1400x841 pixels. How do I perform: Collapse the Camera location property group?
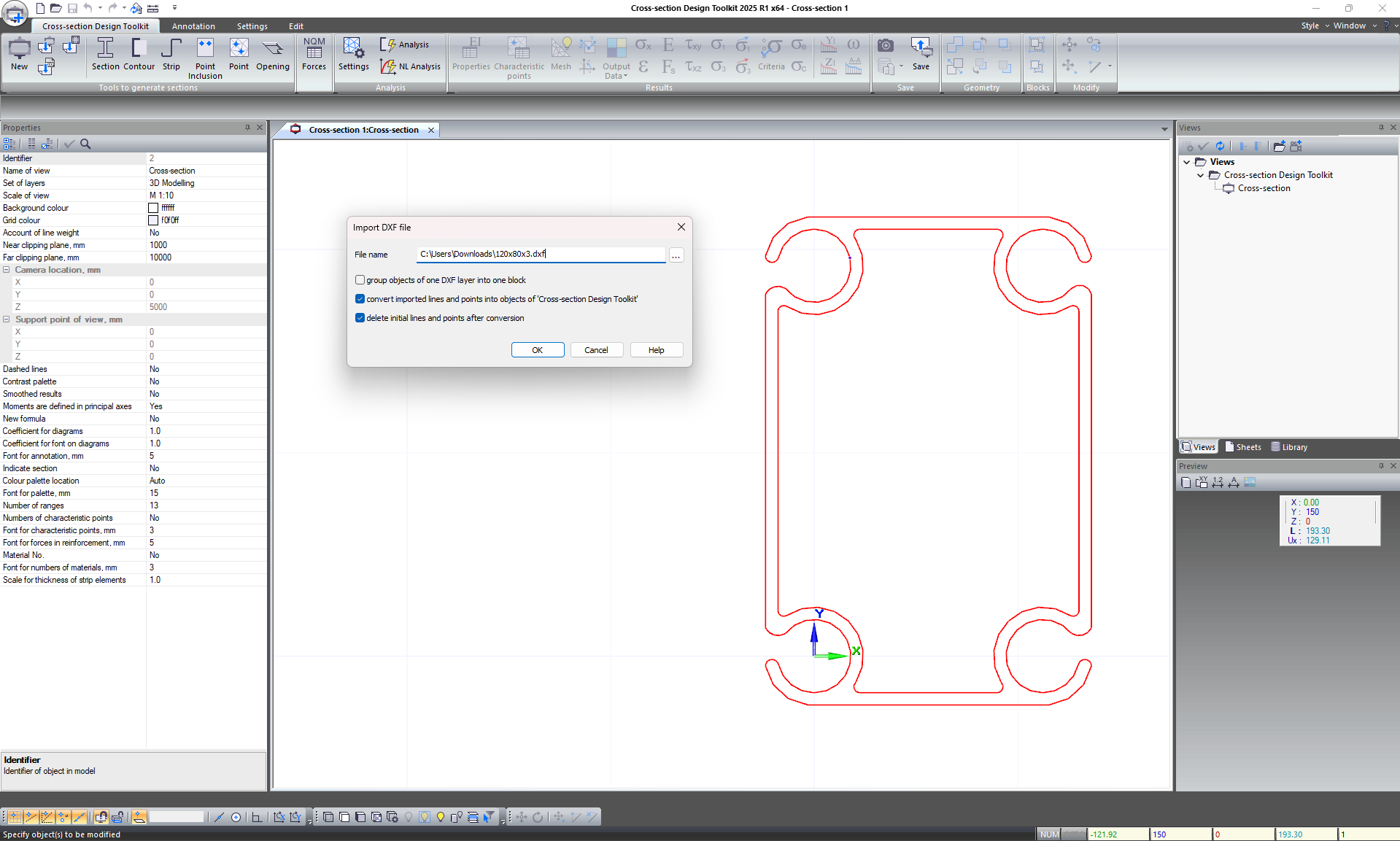click(x=7, y=270)
